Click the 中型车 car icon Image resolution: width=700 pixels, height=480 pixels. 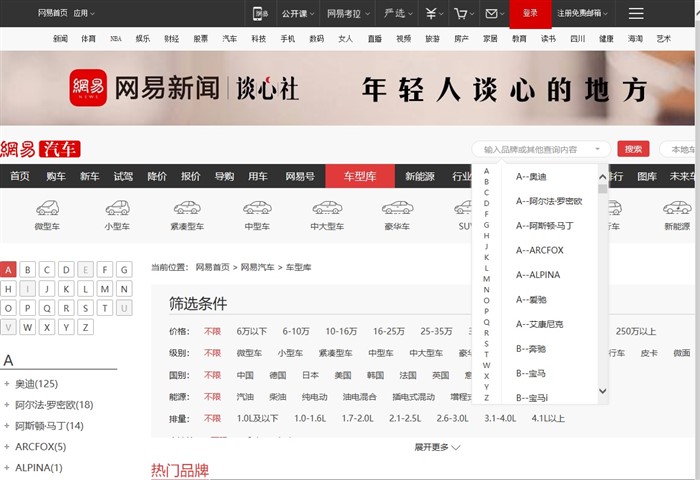pyautogui.click(x=257, y=208)
